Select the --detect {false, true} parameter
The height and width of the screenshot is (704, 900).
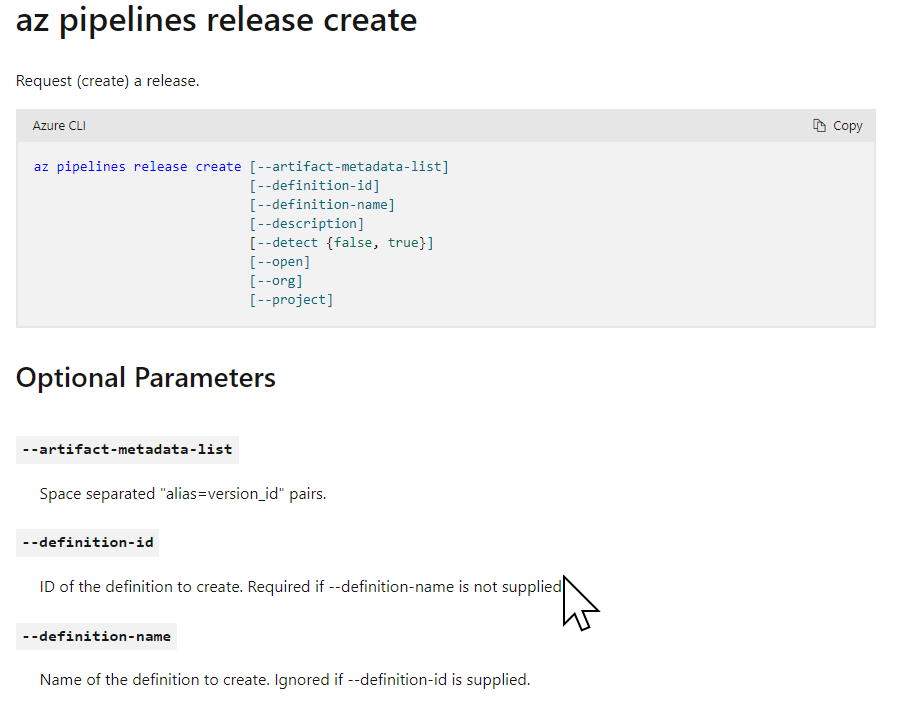[338, 242]
